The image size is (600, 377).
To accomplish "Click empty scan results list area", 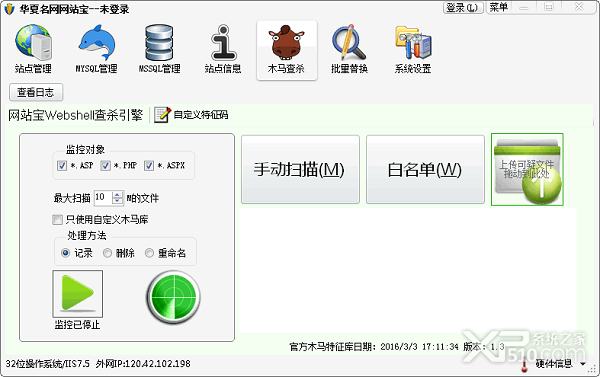I will point(408,271).
